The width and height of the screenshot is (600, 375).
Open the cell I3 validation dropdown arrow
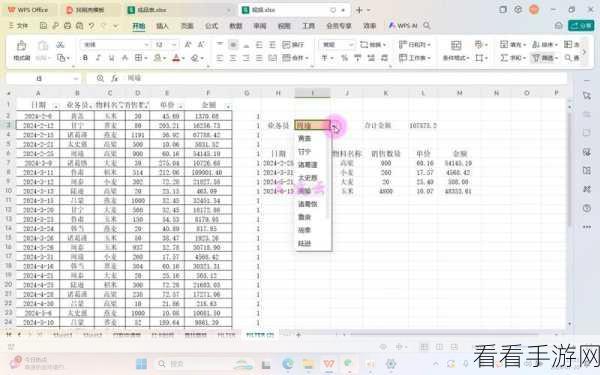[x=335, y=126]
